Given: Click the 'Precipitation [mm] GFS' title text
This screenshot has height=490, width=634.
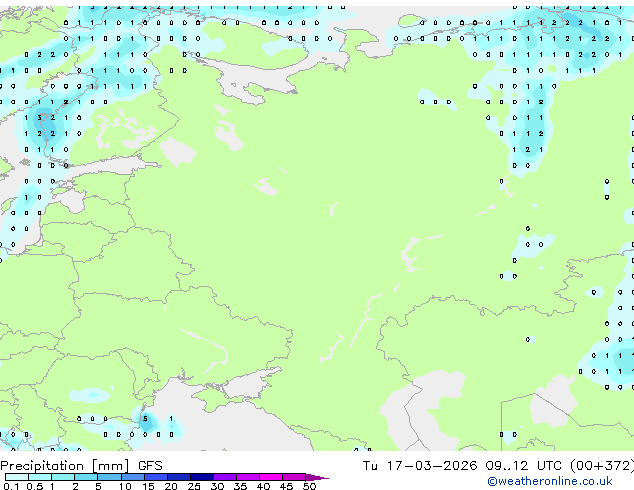Looking at the screenshot, I should tap(81, 466).
